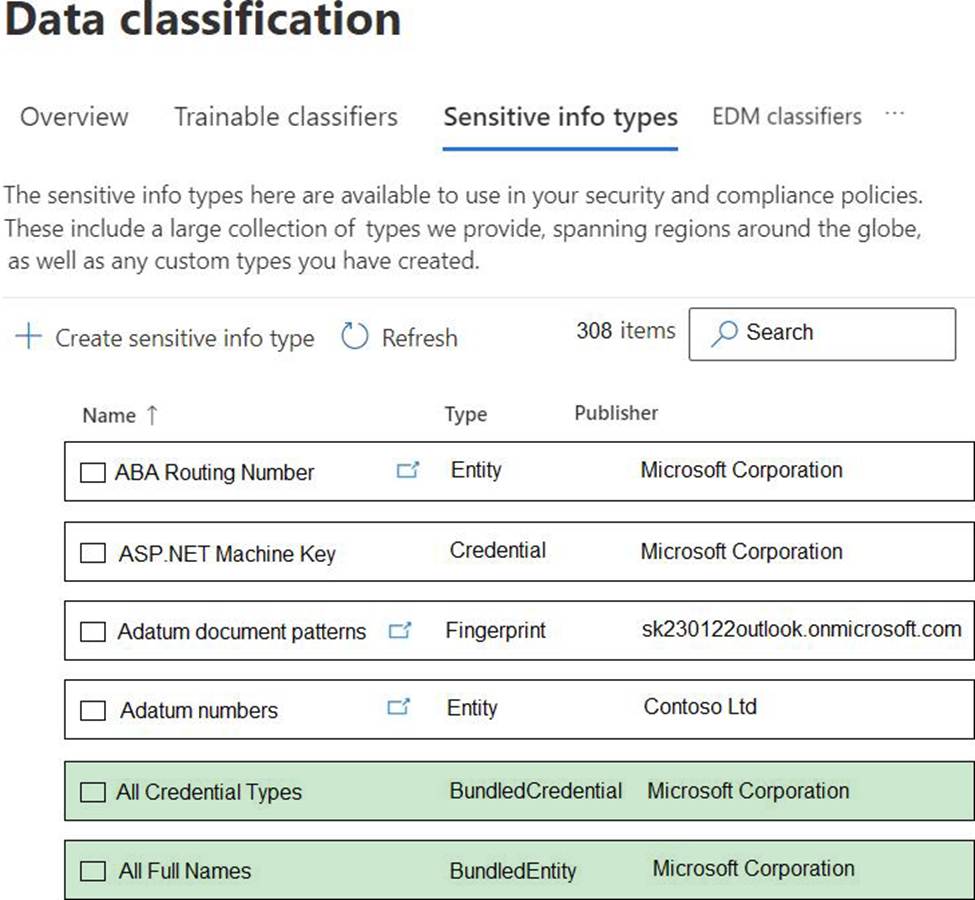The height and width of the screenshot is (900, 975).
Task: Open the more tabs ellipsis
Action: [894, 115]
